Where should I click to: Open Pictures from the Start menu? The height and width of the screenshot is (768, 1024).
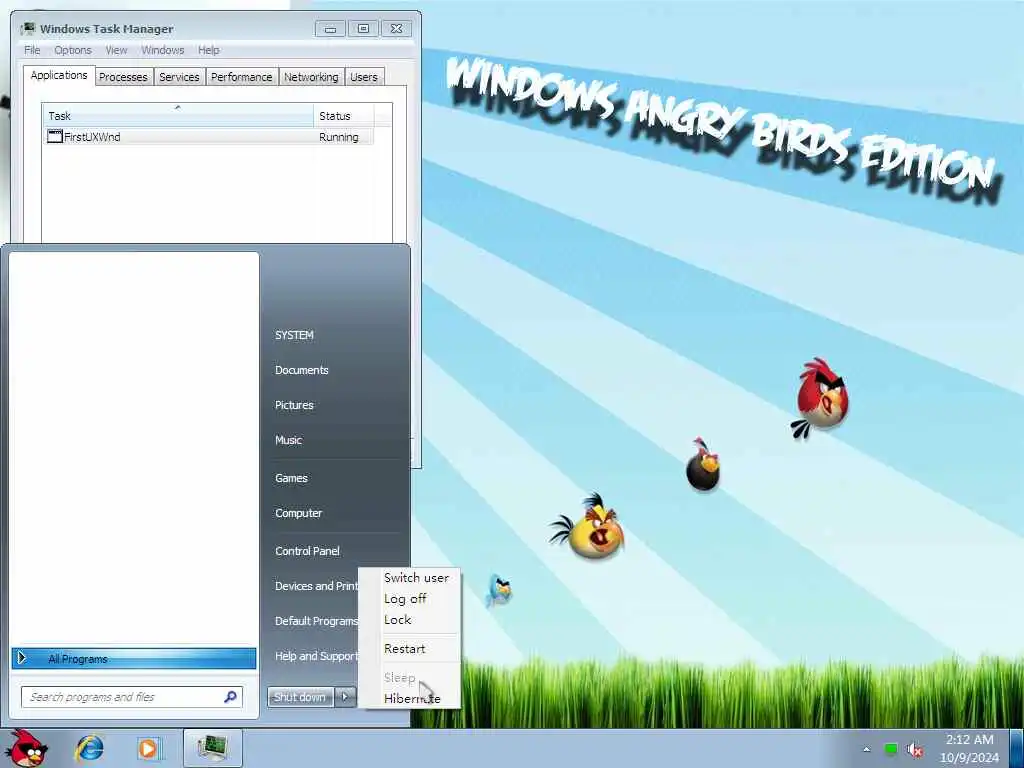pos(295,406)
